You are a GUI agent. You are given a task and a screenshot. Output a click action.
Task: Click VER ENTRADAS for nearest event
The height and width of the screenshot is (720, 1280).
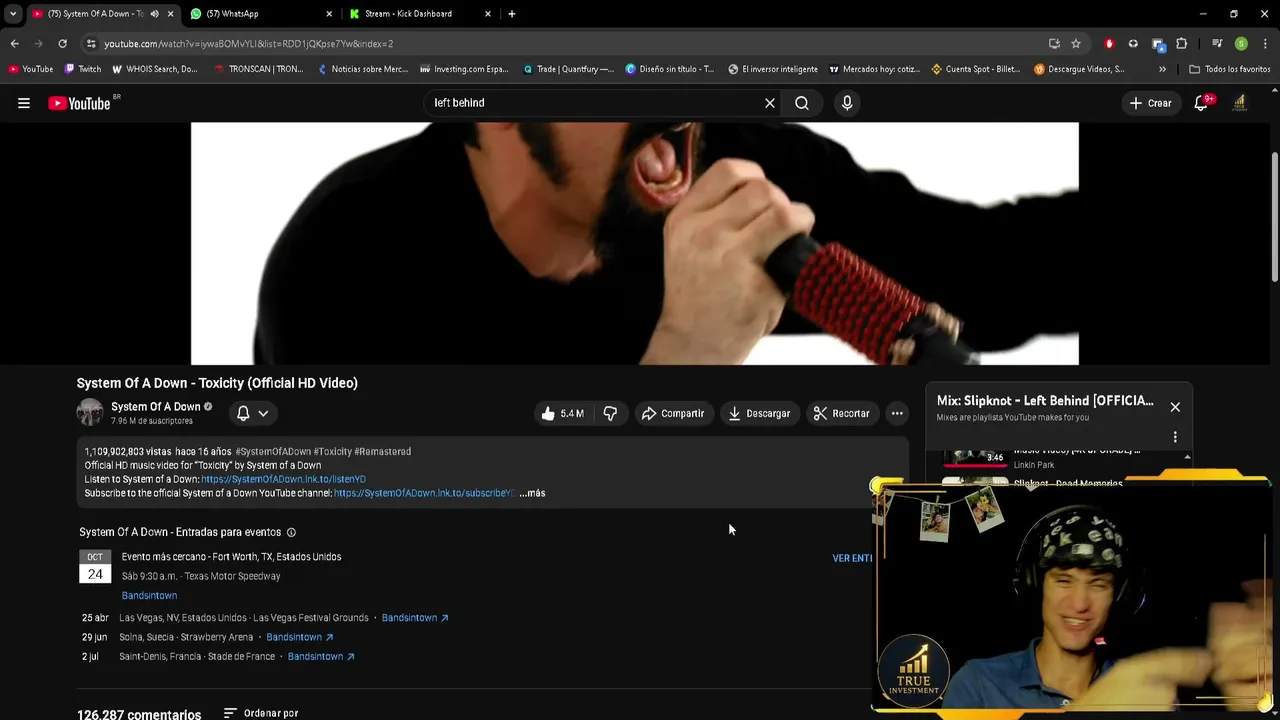[852, 558]
